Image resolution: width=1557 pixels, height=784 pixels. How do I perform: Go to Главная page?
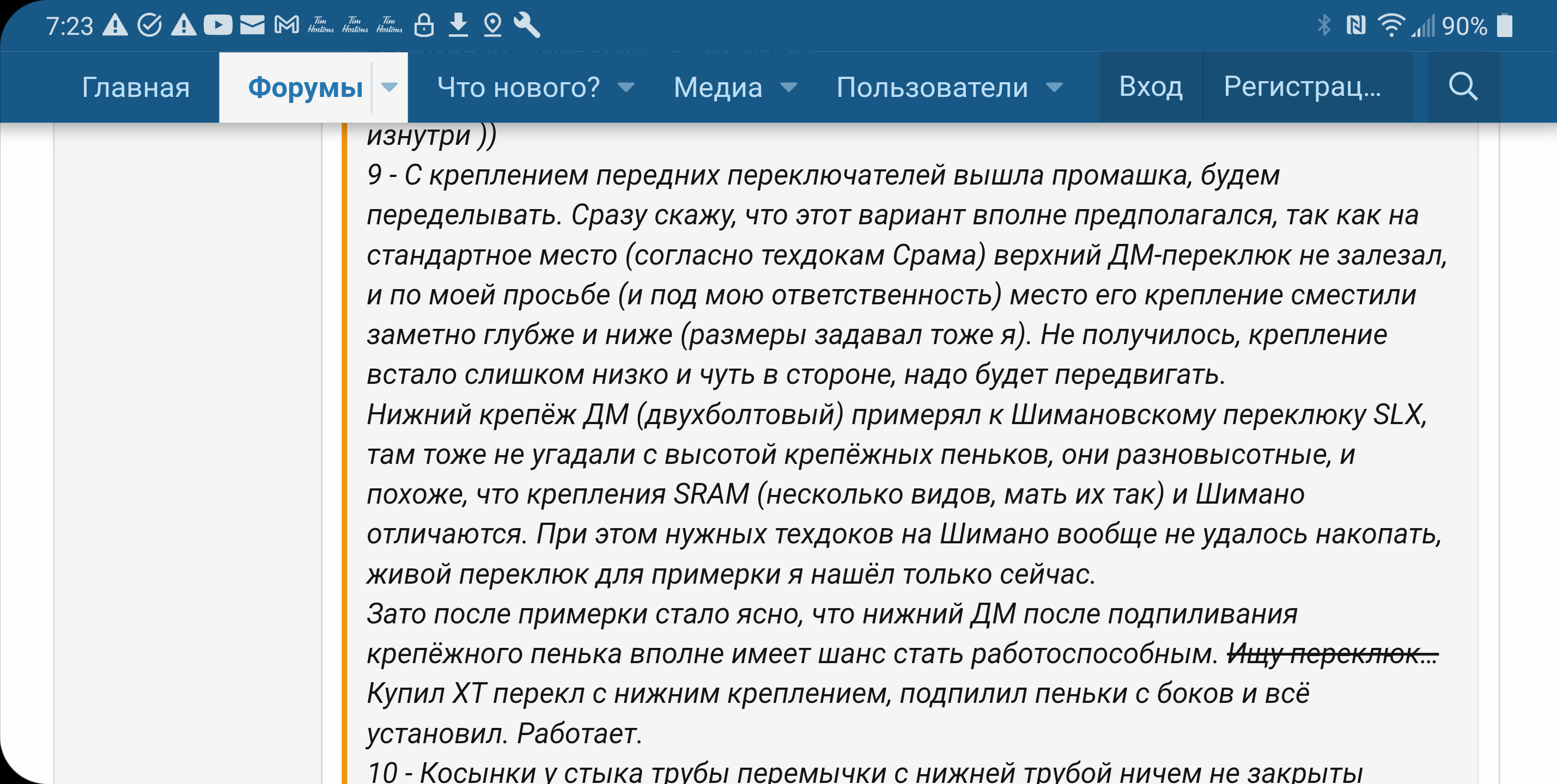point(136,88)
